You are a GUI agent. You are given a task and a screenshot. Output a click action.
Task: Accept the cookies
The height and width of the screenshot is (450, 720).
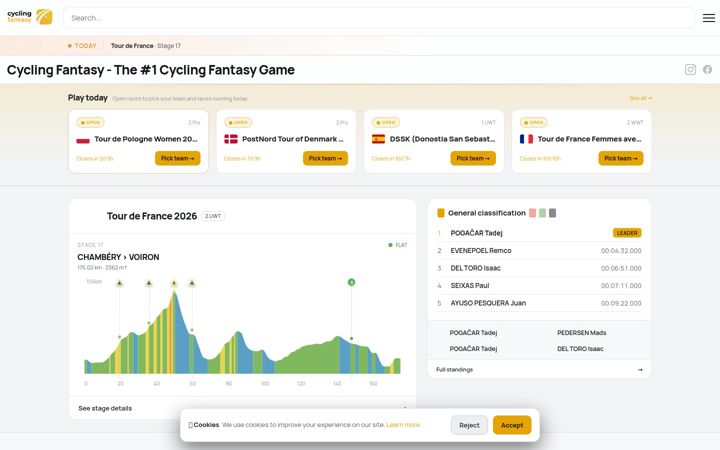point(512,425)
